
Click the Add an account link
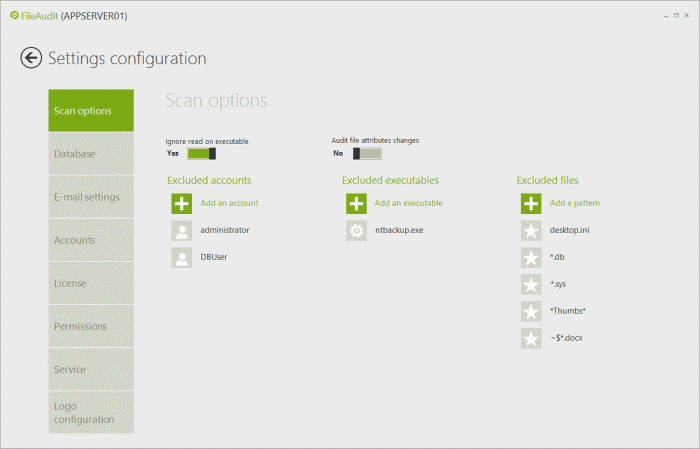[229, 203]
